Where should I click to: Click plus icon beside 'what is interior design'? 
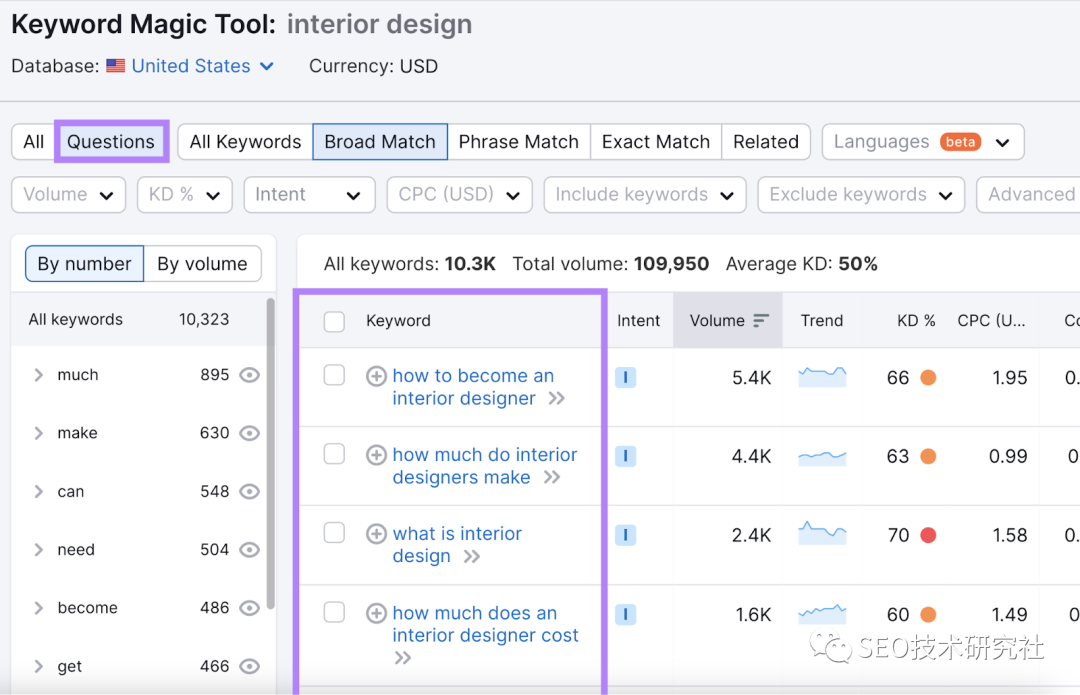tap(376, 534)
